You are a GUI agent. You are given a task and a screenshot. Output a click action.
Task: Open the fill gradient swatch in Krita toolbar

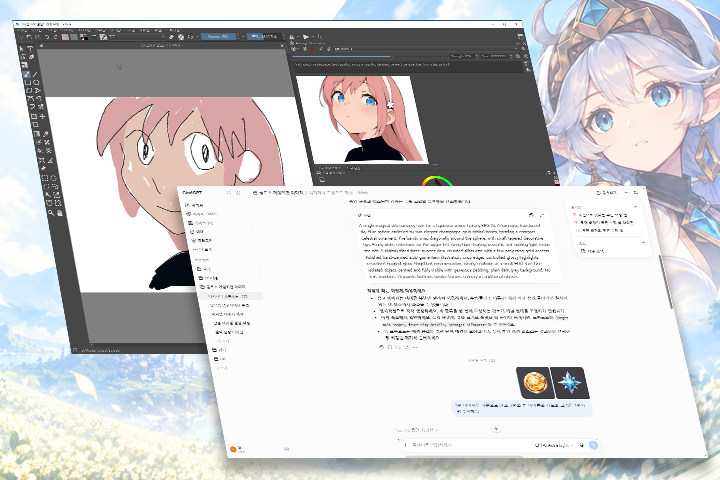pos(65,37)
